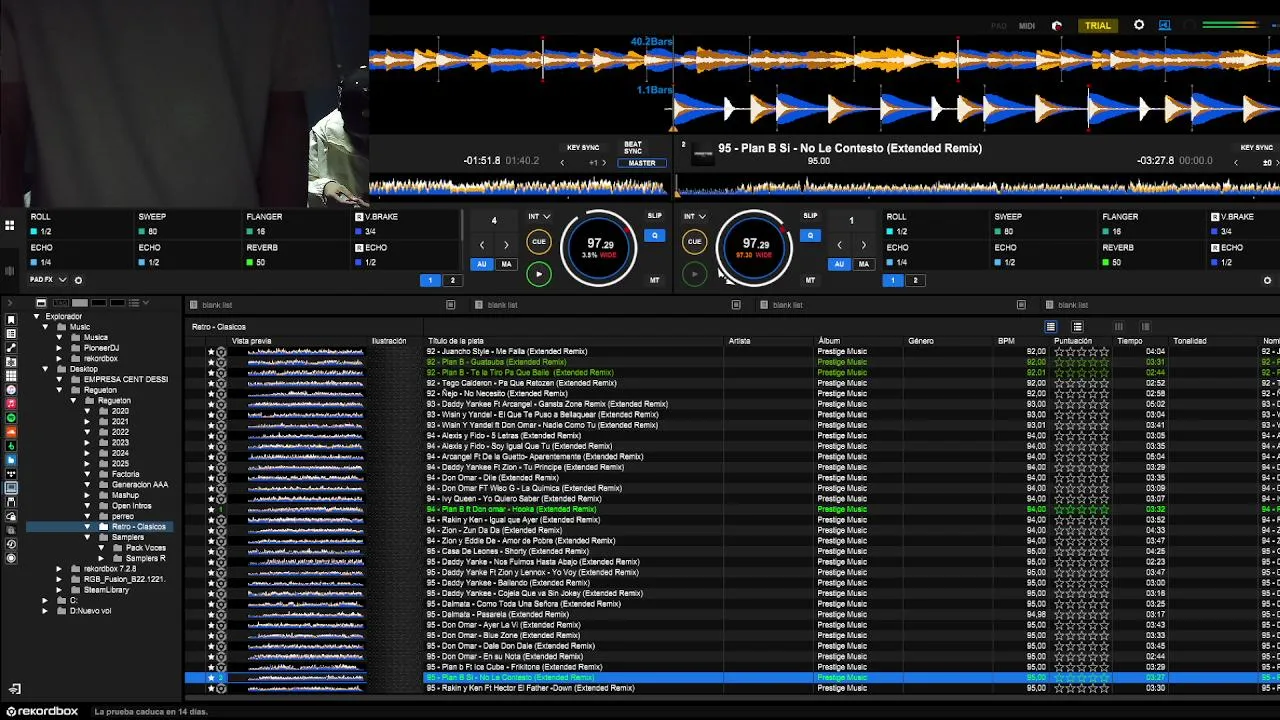
Task: Double loop length on deck 2
Action: [x=864, y=245]
